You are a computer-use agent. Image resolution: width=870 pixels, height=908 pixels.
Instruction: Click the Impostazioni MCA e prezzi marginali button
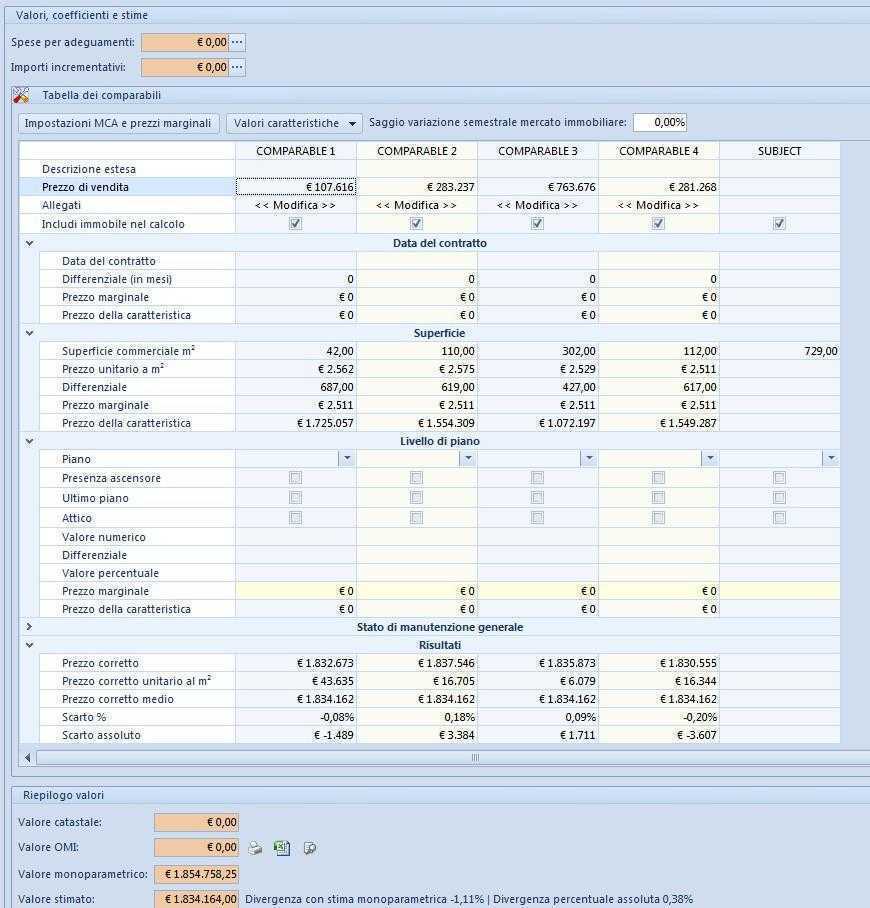pos(118,123)
